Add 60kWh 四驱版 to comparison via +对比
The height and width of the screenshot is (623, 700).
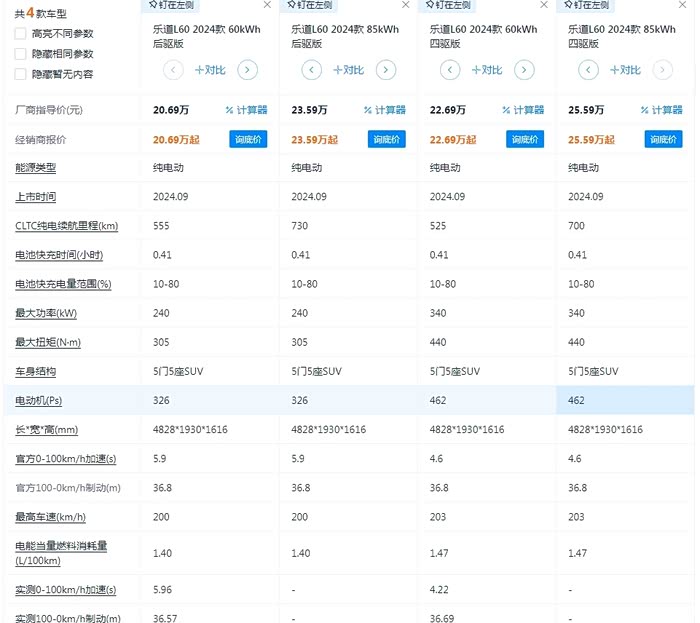(x=487, y=70)
